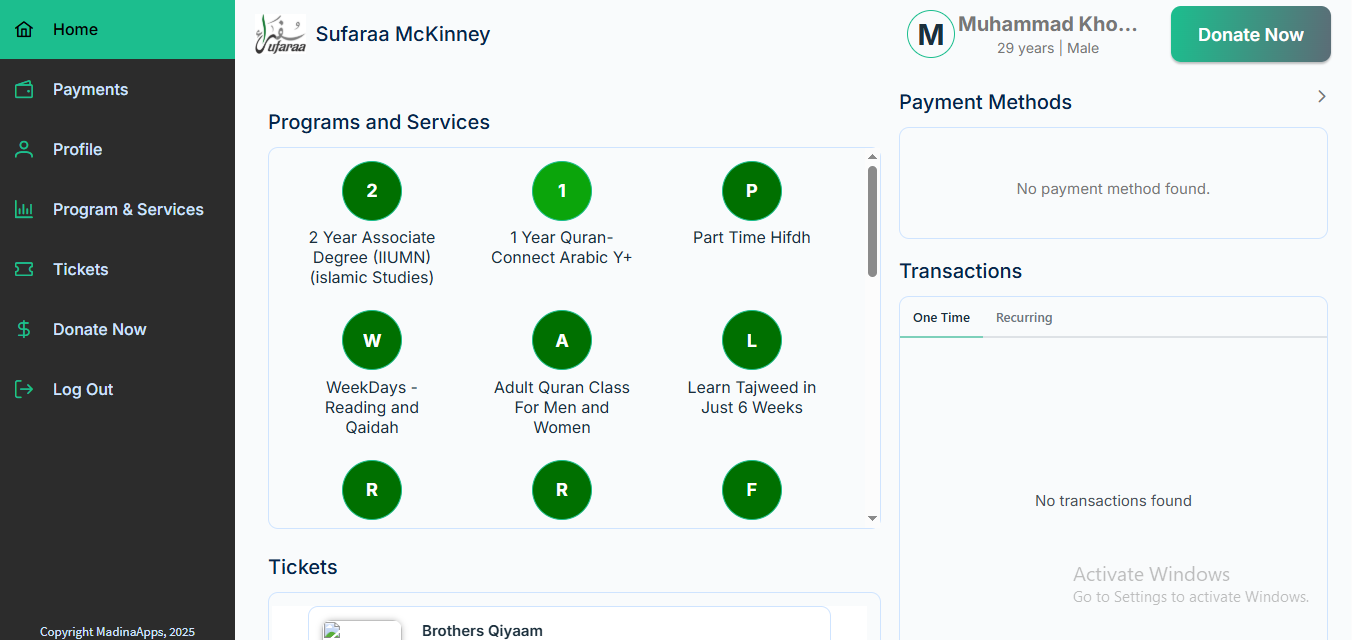Open the 2 Year Associate Degree program circle
This screenshot has height=640, width=1352.
(372, 191)
